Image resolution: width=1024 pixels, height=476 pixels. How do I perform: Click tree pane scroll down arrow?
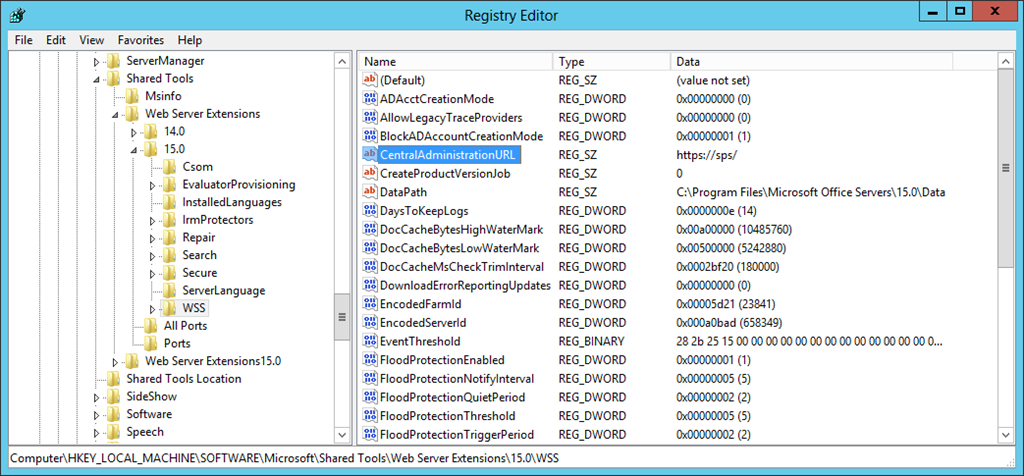pos(343,434)
